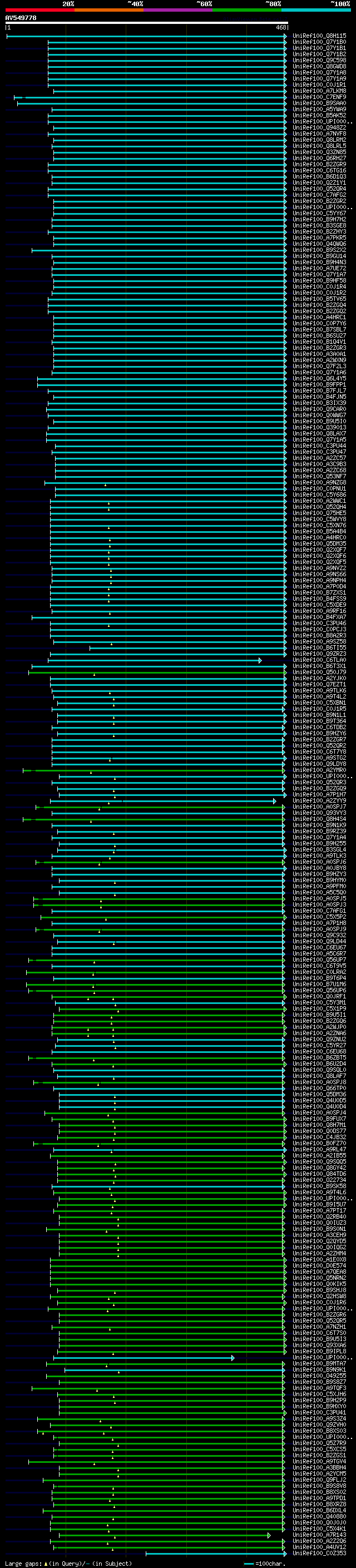
Task: Open hit UniRef100_B9T364
Action: click(x=319, y=721)
